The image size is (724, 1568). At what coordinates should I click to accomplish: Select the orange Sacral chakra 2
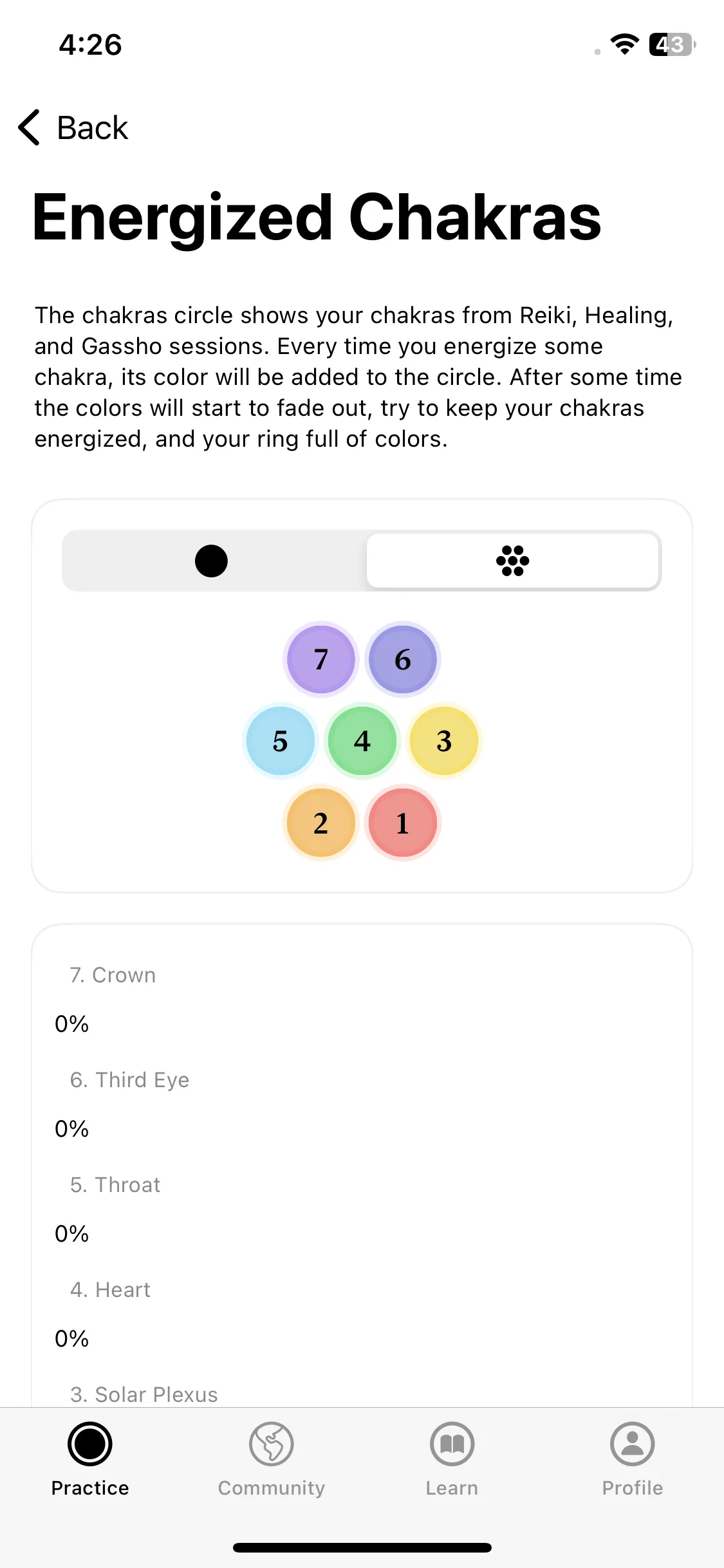320,823
